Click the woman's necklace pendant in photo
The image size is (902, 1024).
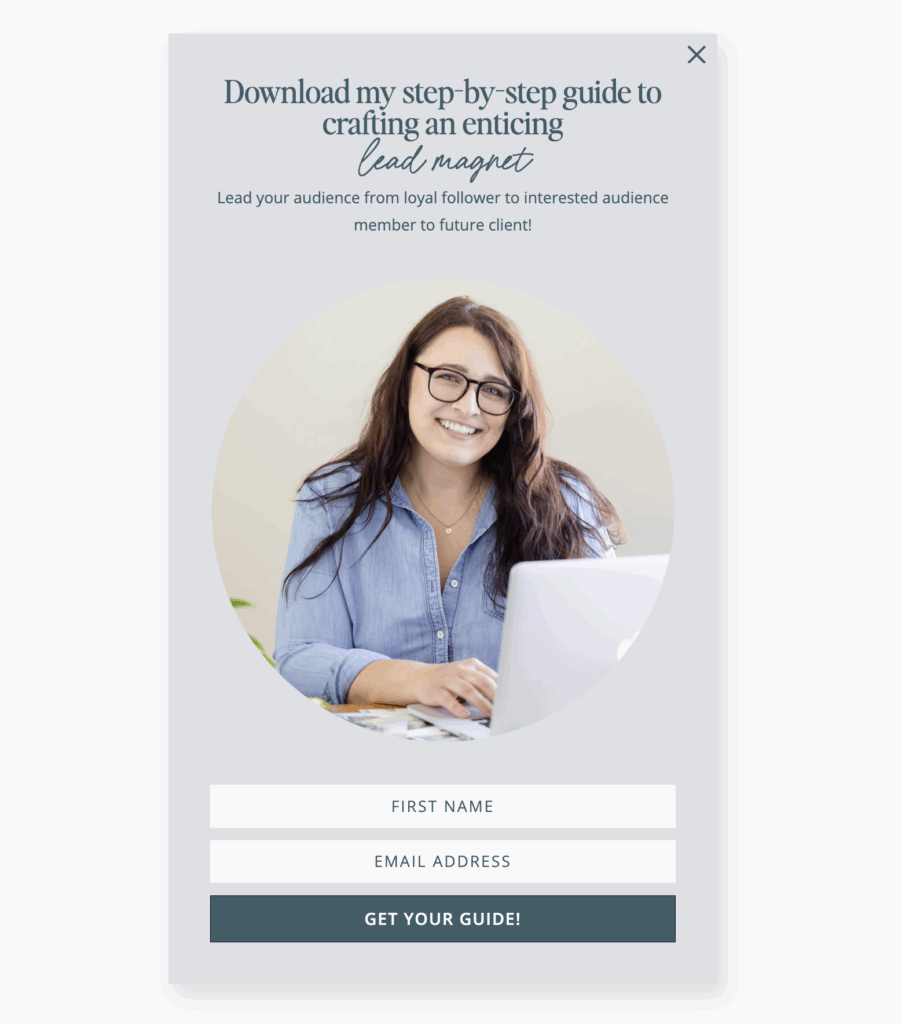click(x=449, y=530)
